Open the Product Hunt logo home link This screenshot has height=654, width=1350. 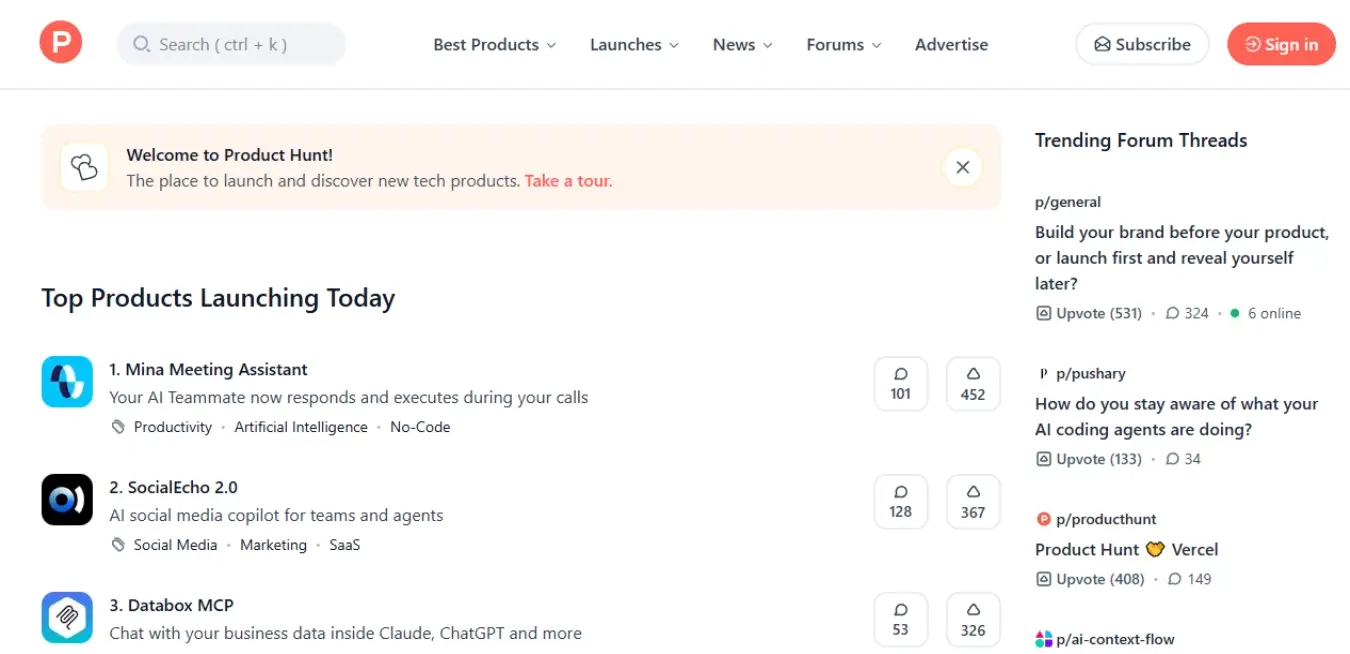pos(61,43)
